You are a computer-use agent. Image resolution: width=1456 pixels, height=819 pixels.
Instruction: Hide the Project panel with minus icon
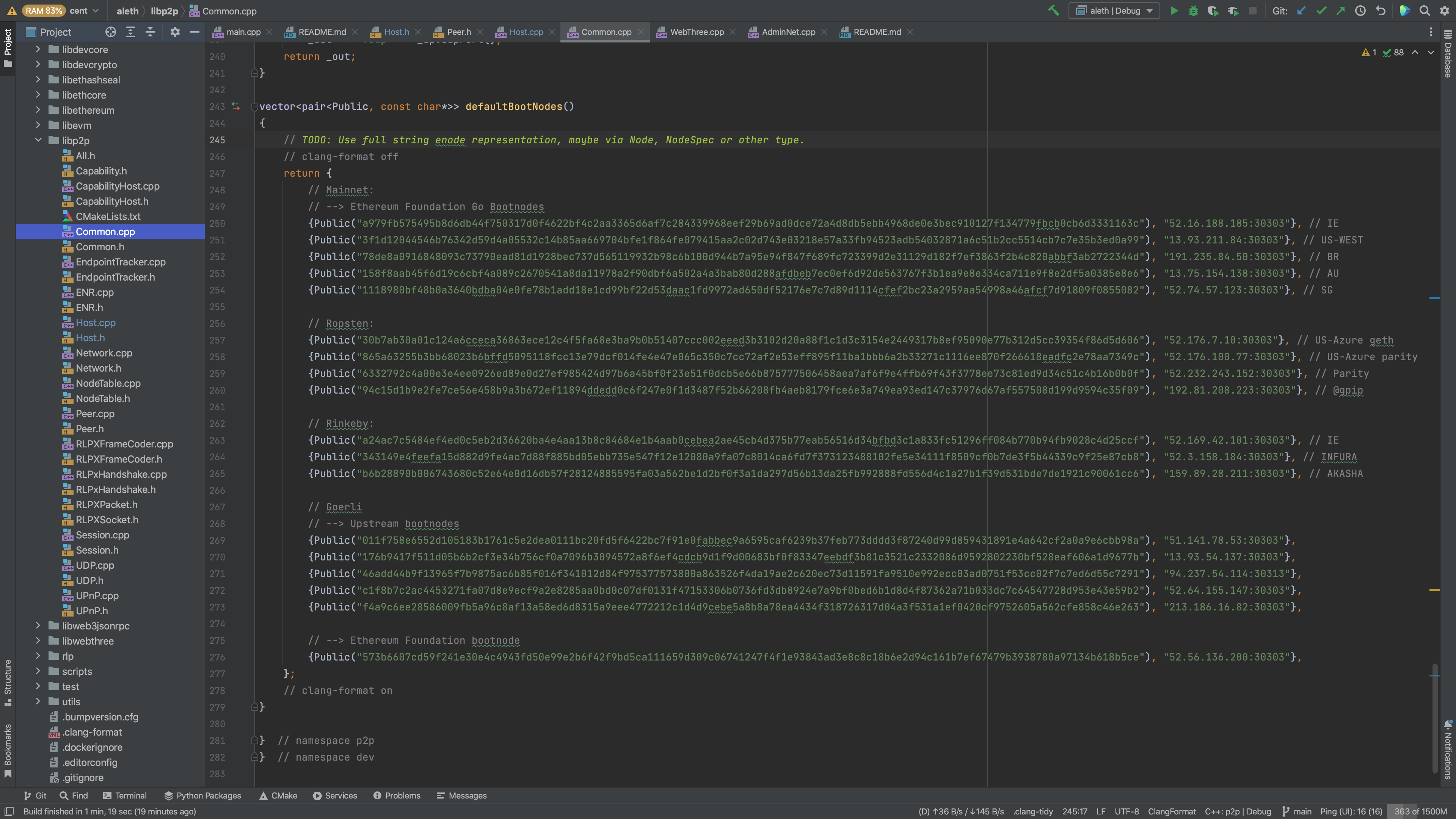coord(195,32)
